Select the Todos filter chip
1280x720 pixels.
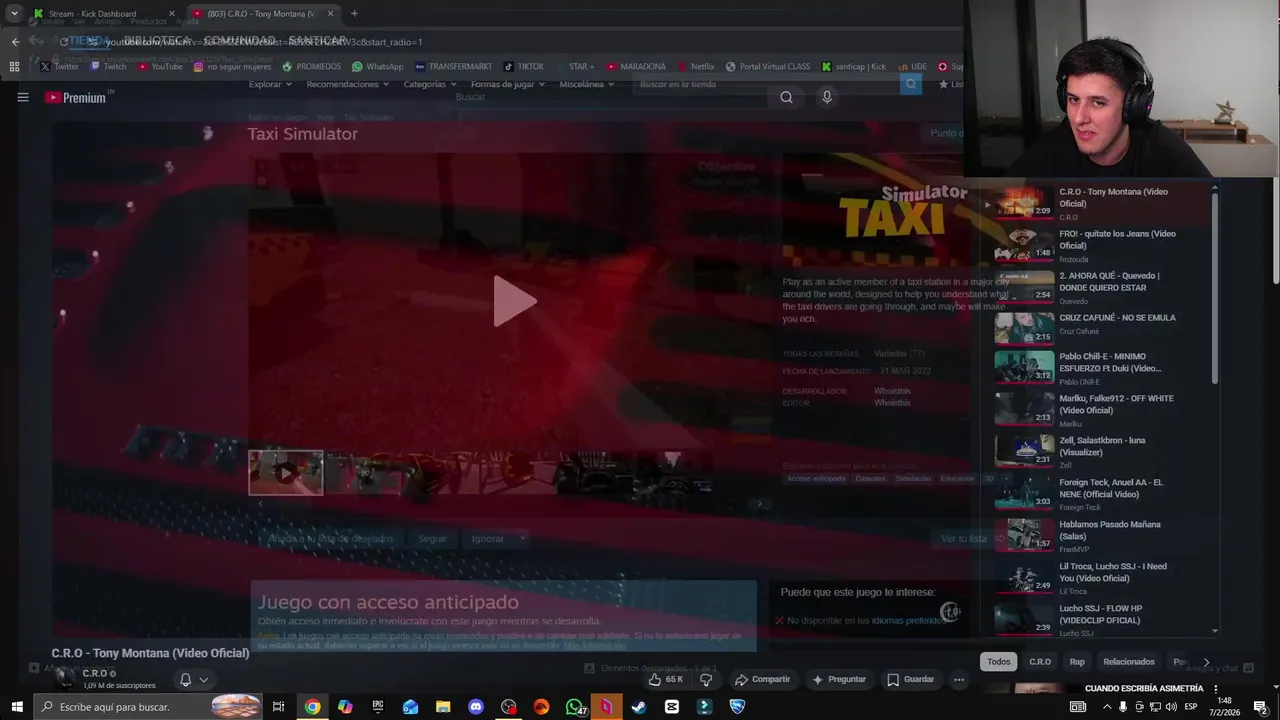tap(999, 661)
